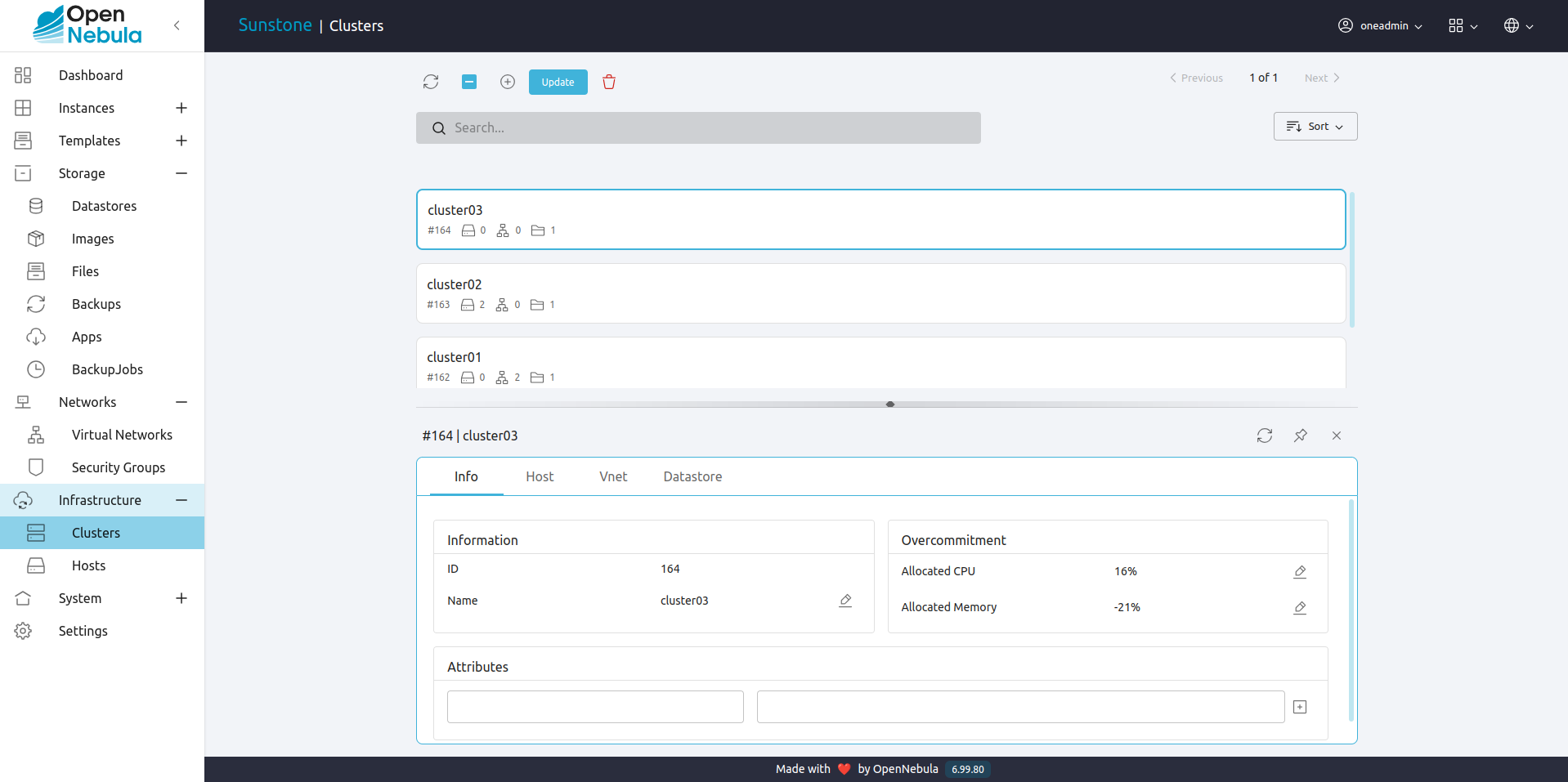Click the BackupJobs clock icon
Image resolution: width=1568 pixels, height=782 pixels.
click(x=36, y=369)
